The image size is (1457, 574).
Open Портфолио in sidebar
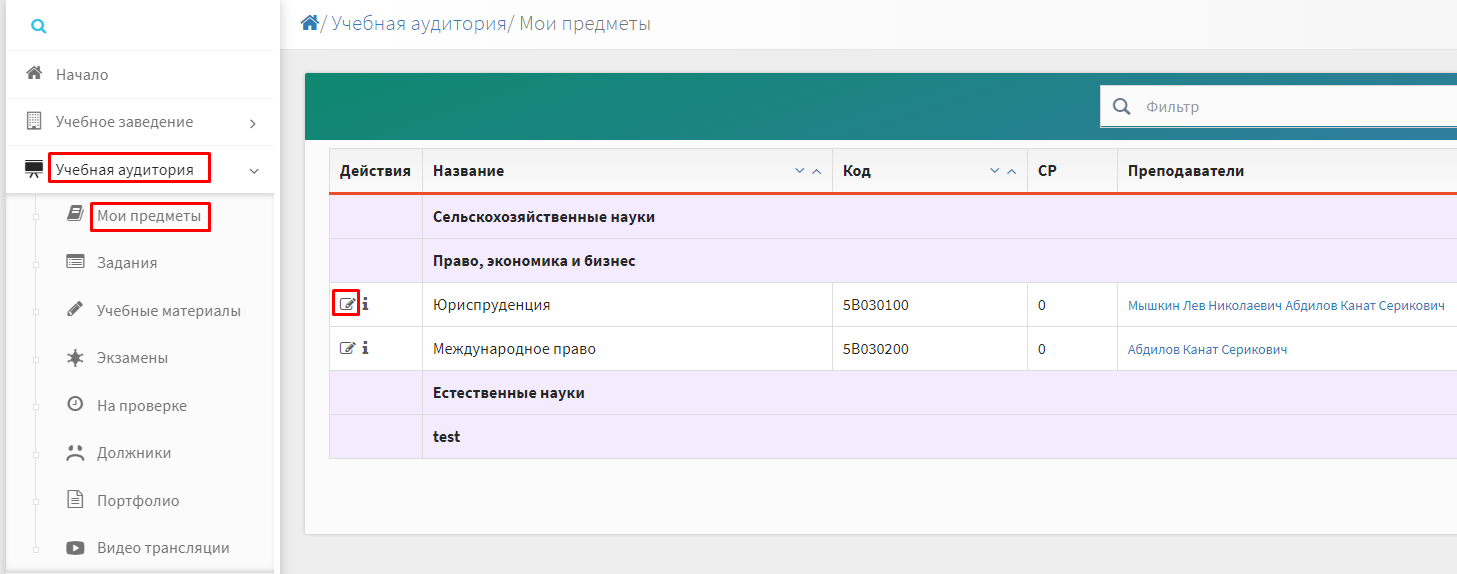(138, 501)
